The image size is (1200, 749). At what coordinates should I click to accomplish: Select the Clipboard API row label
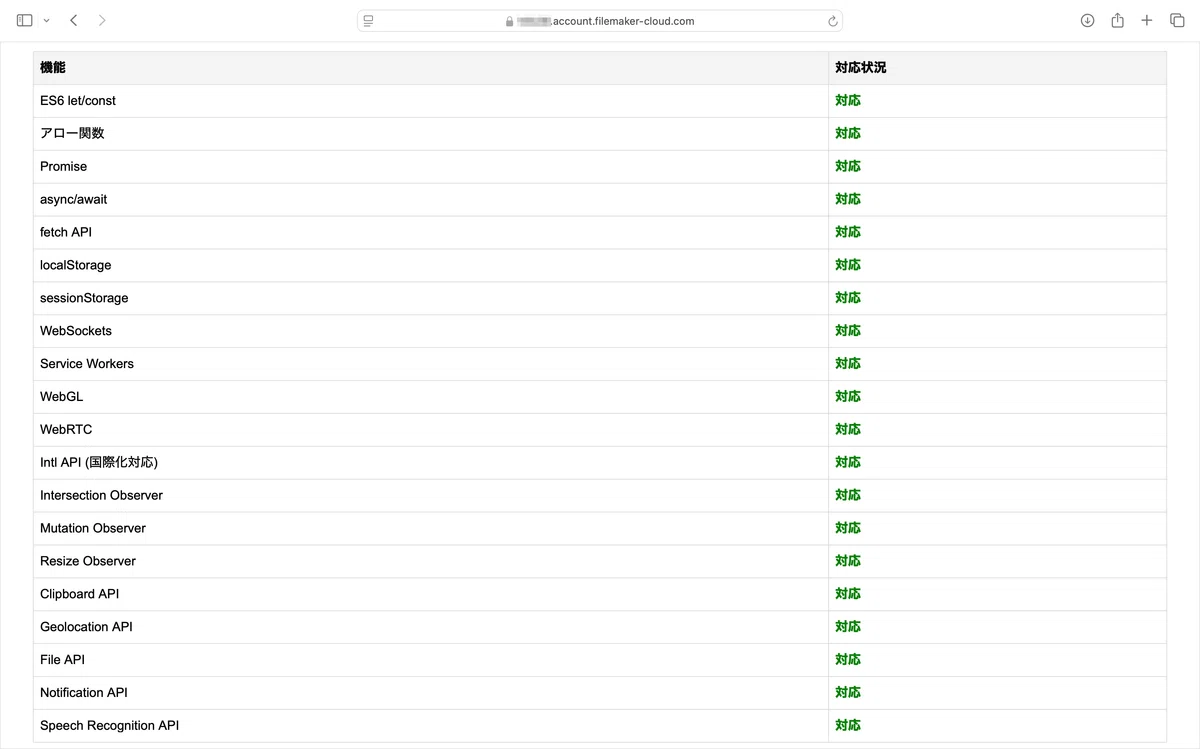coord(80,594)
